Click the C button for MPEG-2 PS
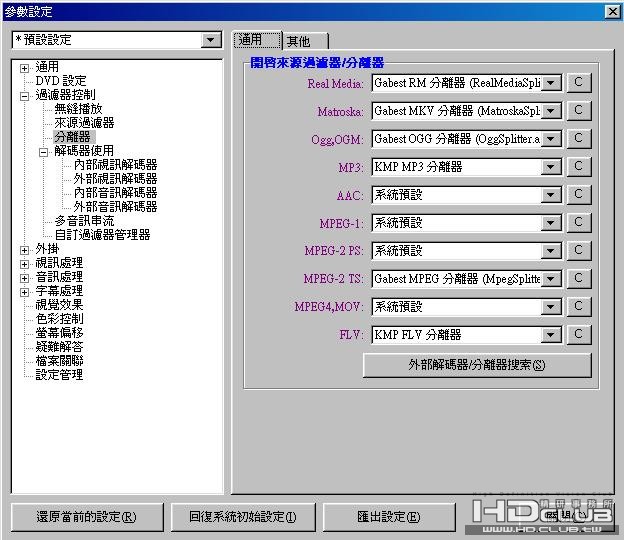 pyautogui.click(x=579, y=251)
